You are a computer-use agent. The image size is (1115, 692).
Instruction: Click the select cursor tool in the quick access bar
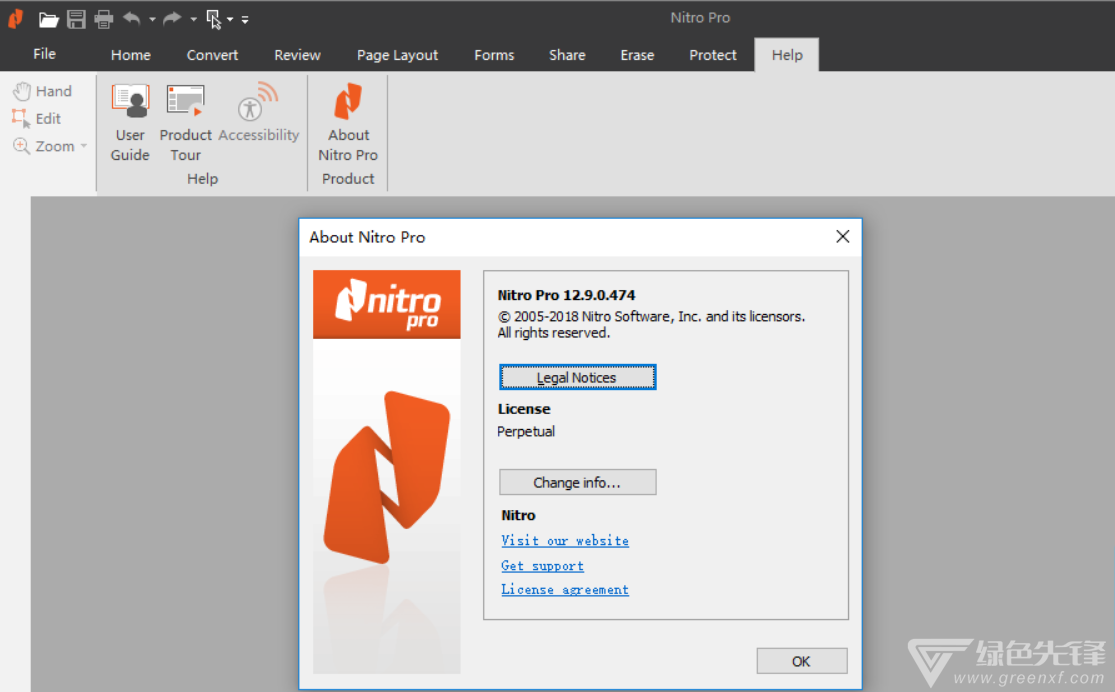click(214, 19)
